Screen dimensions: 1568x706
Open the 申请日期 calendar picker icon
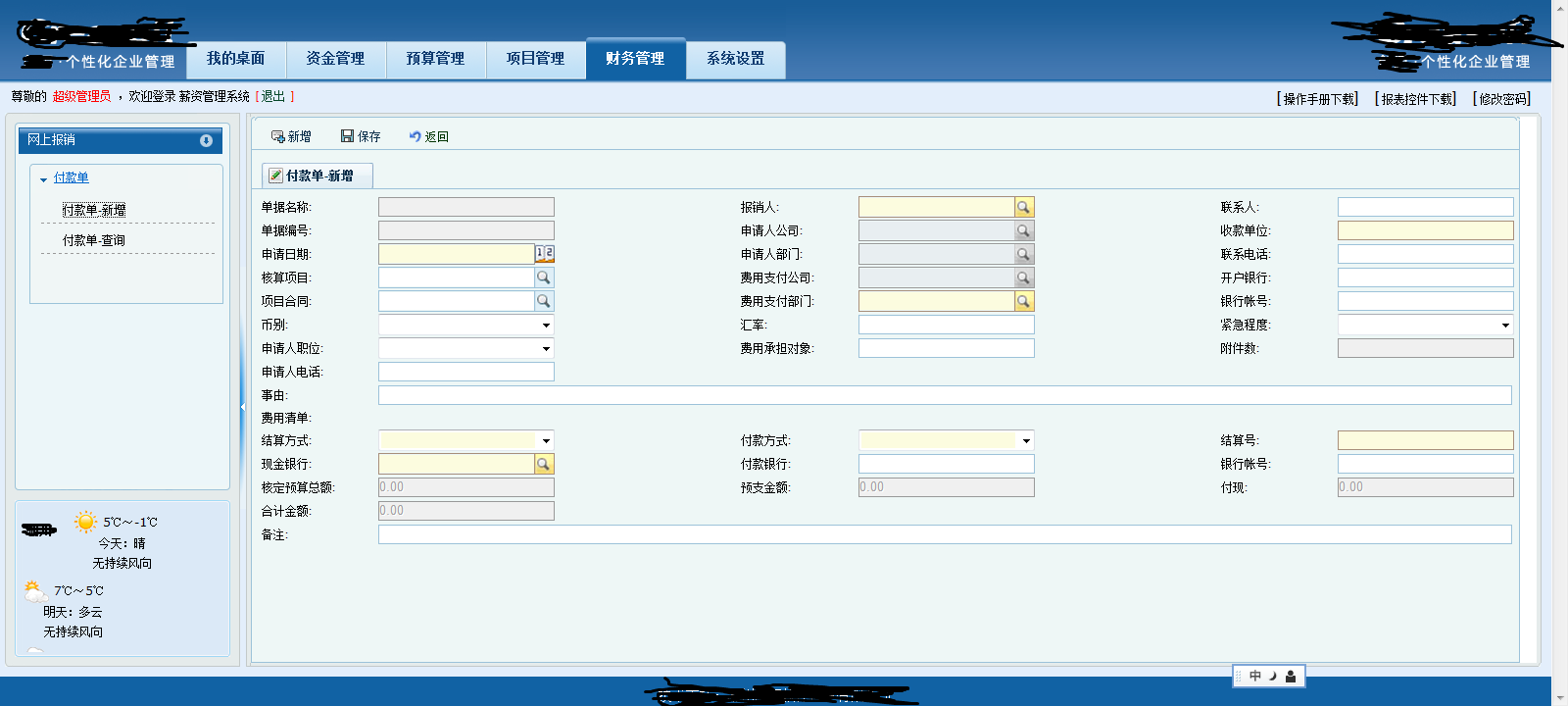[545, 254]
